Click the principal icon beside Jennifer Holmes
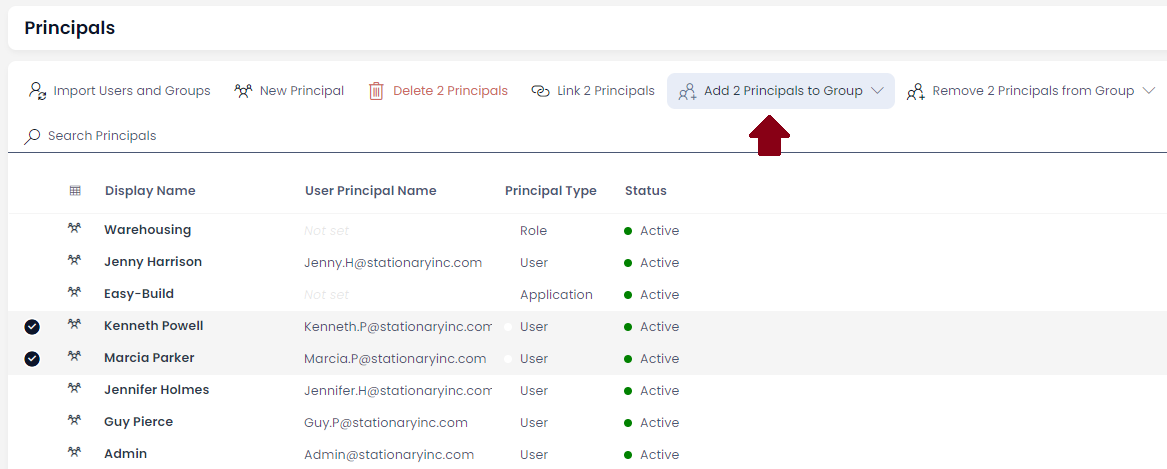This screenshot has width=1167, height=469. [x=74, y=388]
